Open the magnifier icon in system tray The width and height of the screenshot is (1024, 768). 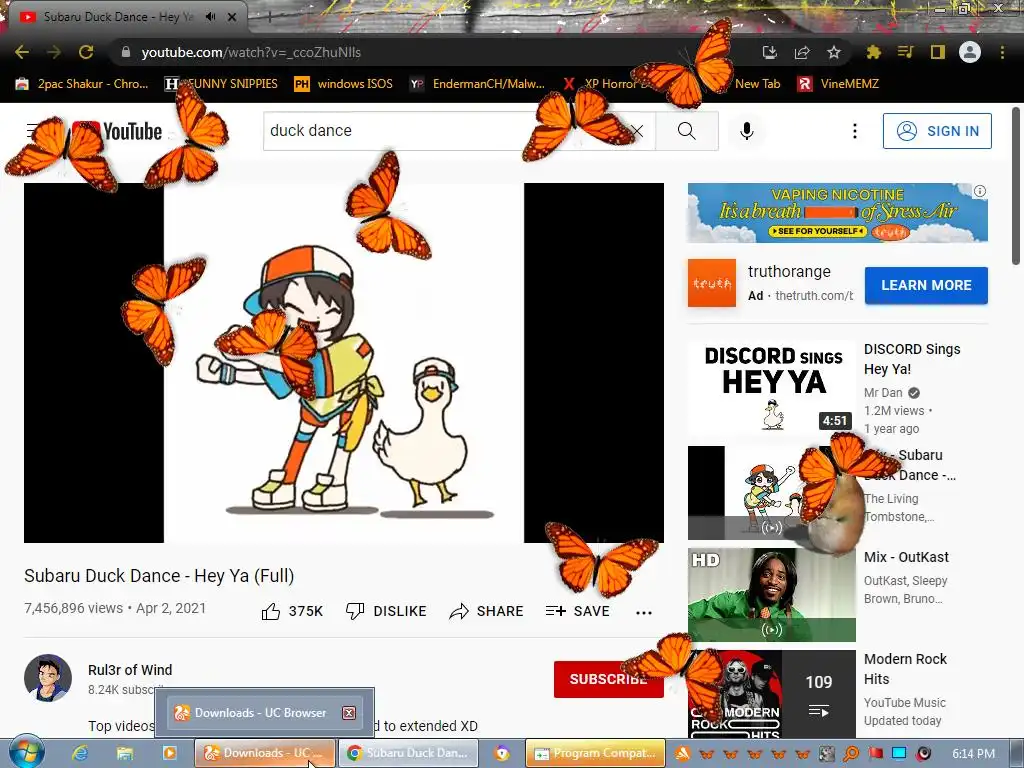click(851, 754)
